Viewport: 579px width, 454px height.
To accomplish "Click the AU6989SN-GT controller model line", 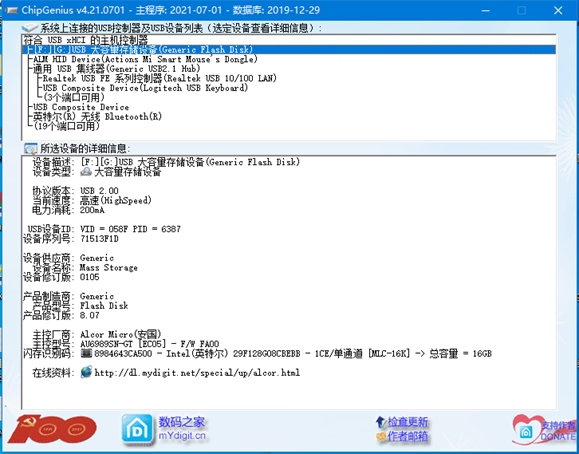I will (126, 344).
